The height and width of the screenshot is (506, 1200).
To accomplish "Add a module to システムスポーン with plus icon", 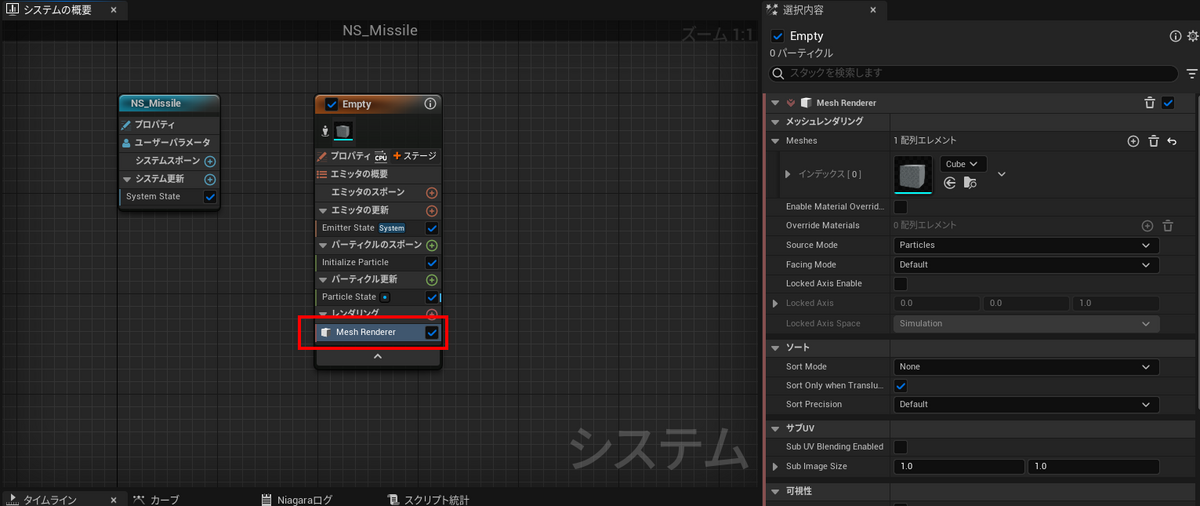I will coord(210,161).
